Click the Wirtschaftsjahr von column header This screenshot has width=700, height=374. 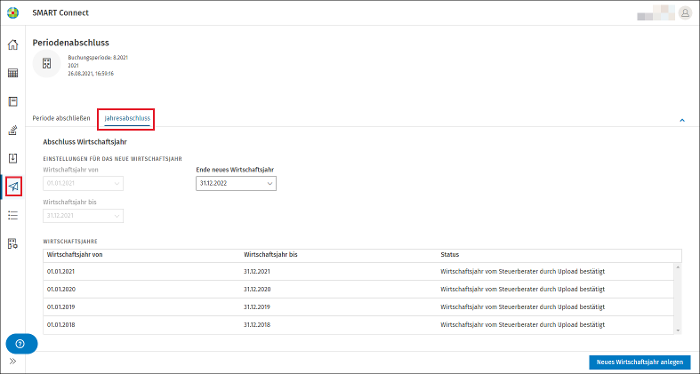(75, 254)
